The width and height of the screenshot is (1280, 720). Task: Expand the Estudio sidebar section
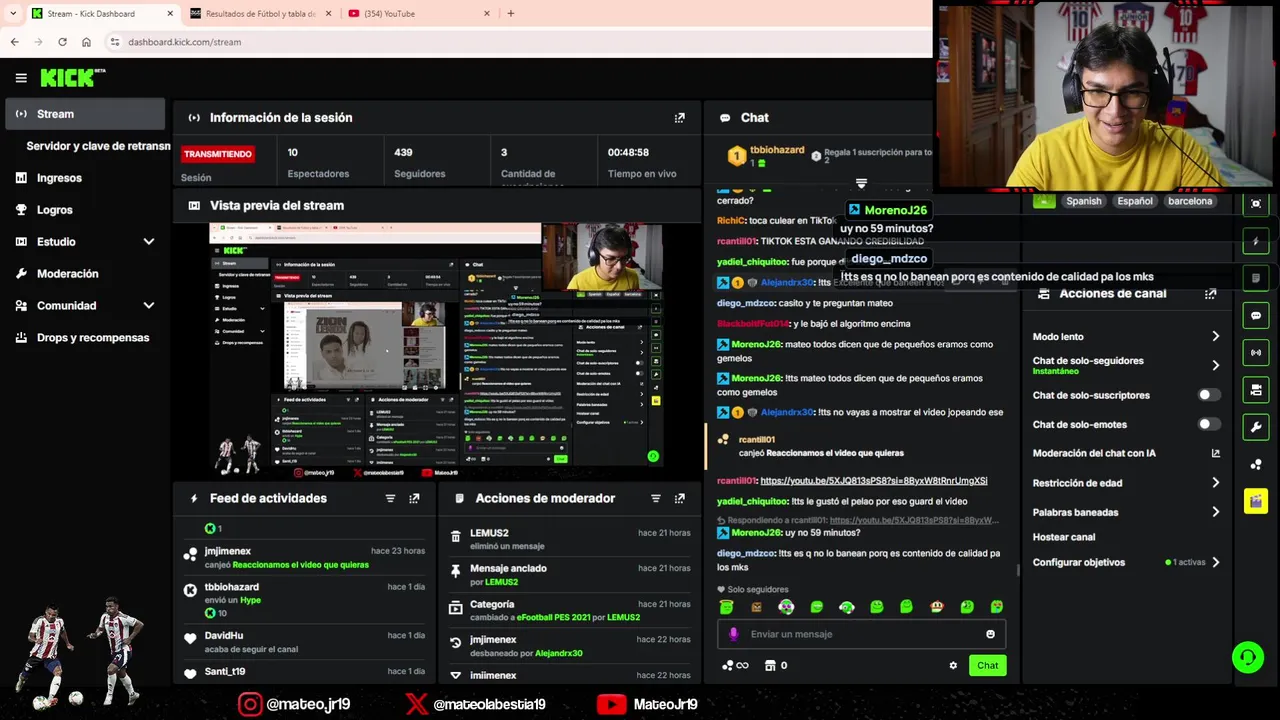(149, 242)
